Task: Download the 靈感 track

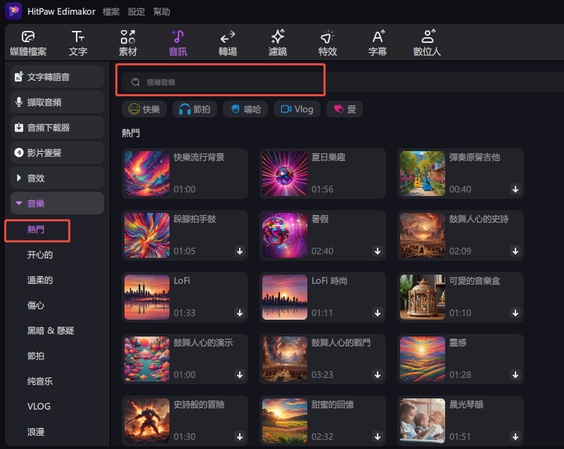Action: (515, 375)
